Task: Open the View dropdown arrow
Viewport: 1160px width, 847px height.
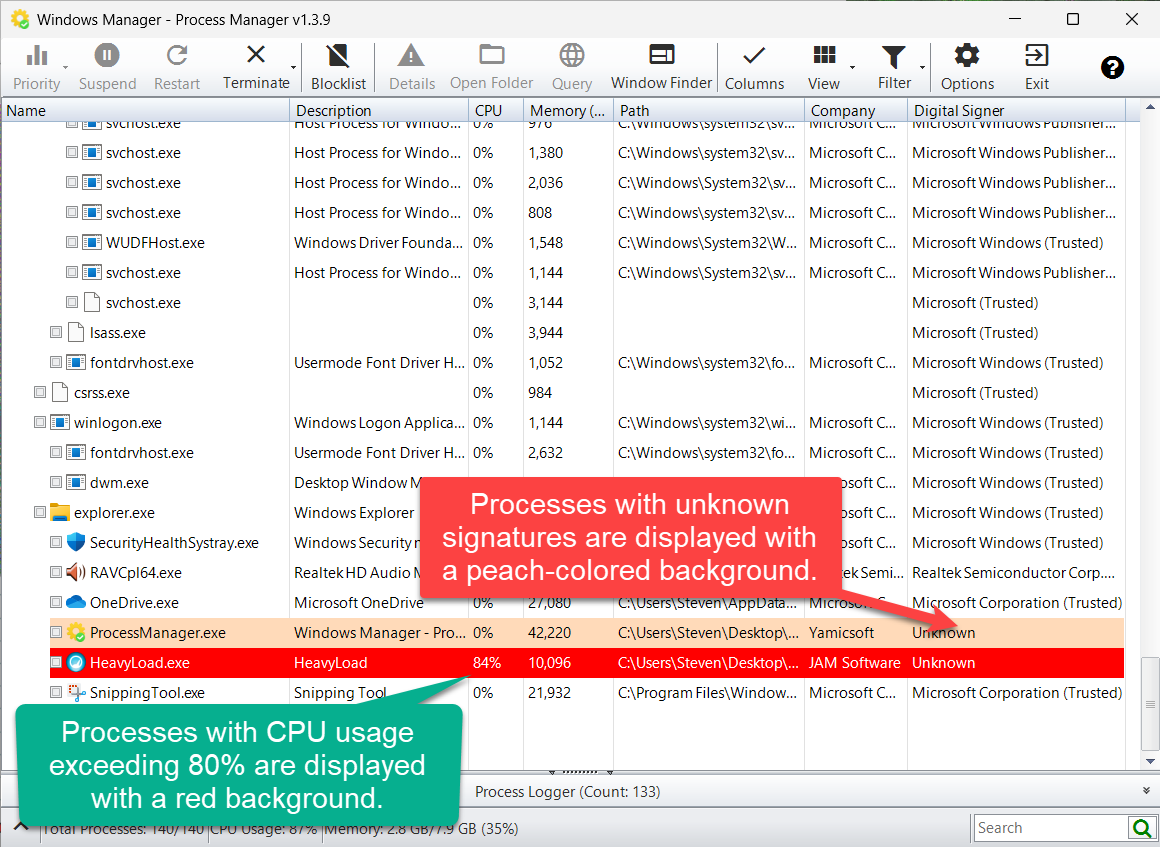Action: pos(852,67)
